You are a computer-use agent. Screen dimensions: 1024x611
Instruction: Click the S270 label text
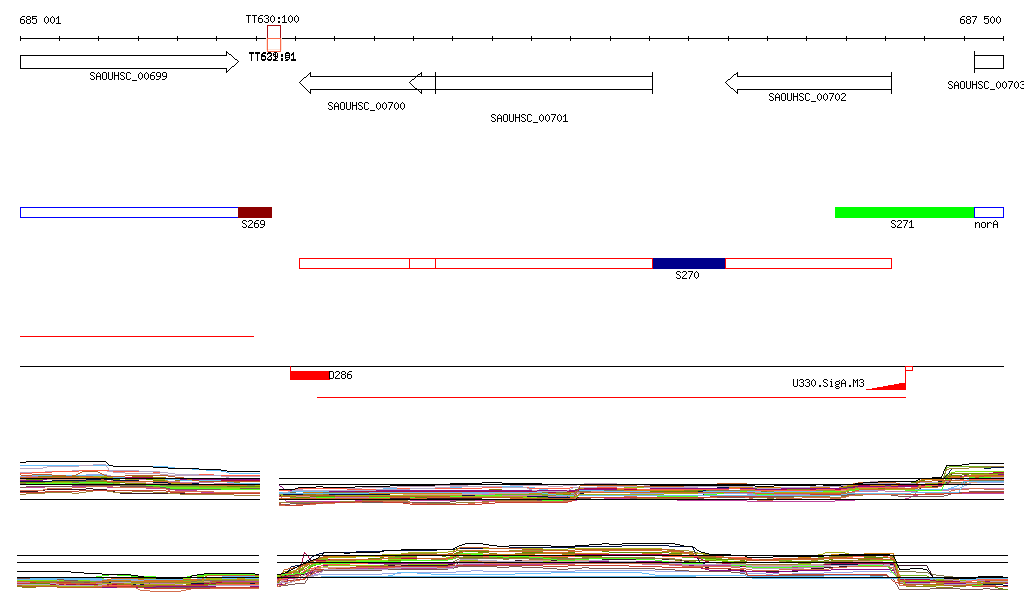pyautogui.click(x=687, y=275)
